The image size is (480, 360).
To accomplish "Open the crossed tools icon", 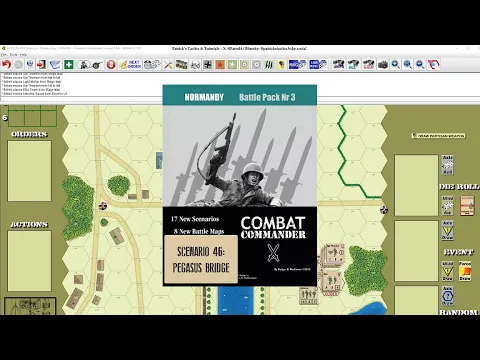I will (168, 64).
